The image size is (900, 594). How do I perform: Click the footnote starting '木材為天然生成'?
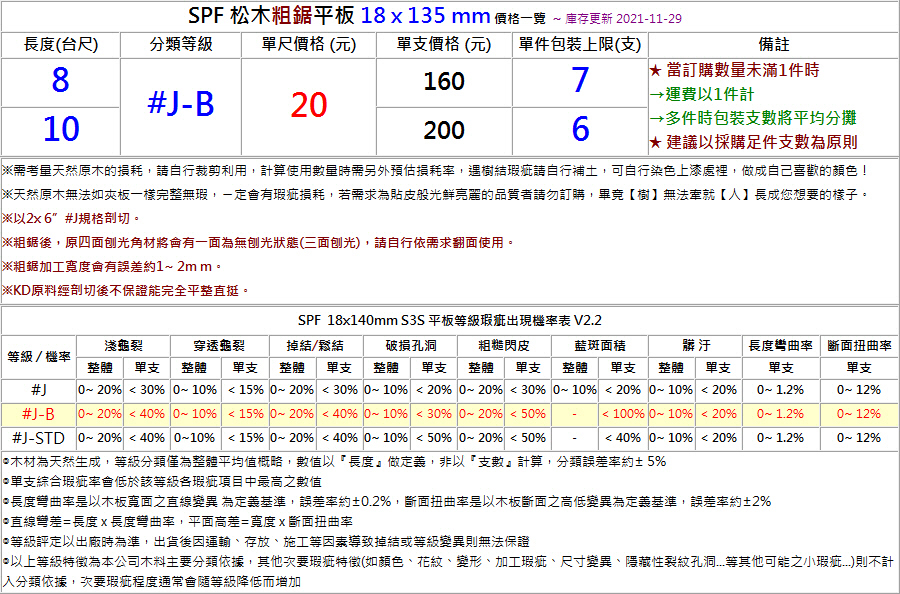tap(334, 461)
